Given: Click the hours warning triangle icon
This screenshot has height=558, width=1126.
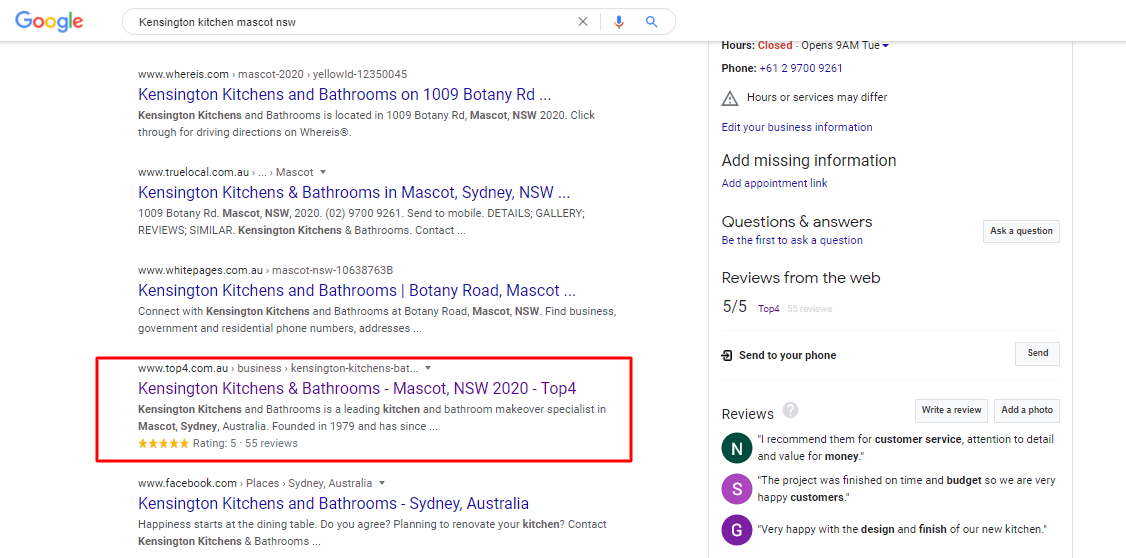Looking at the screenshot, I should 730,98.
